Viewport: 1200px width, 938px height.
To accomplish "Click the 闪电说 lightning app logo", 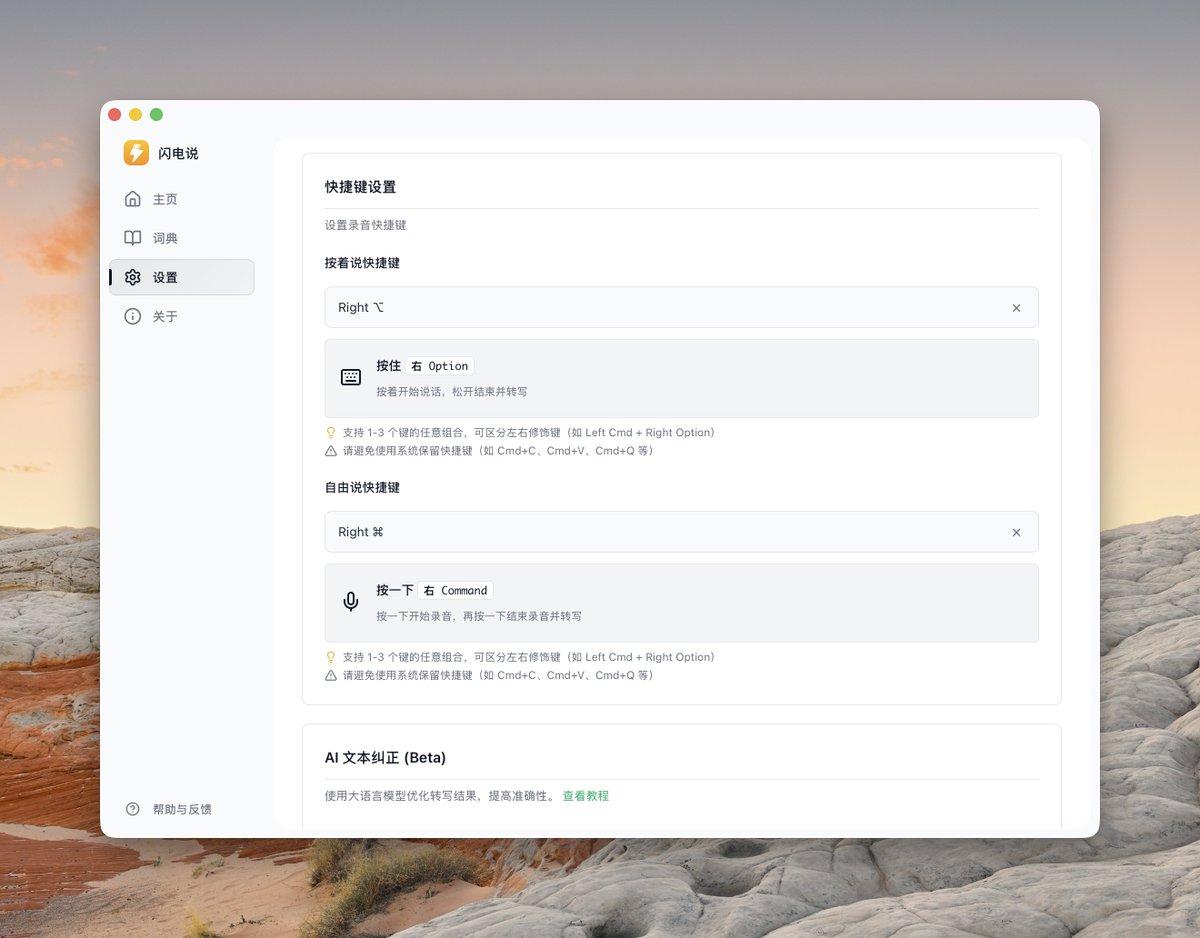I will [x=136, y=152].
